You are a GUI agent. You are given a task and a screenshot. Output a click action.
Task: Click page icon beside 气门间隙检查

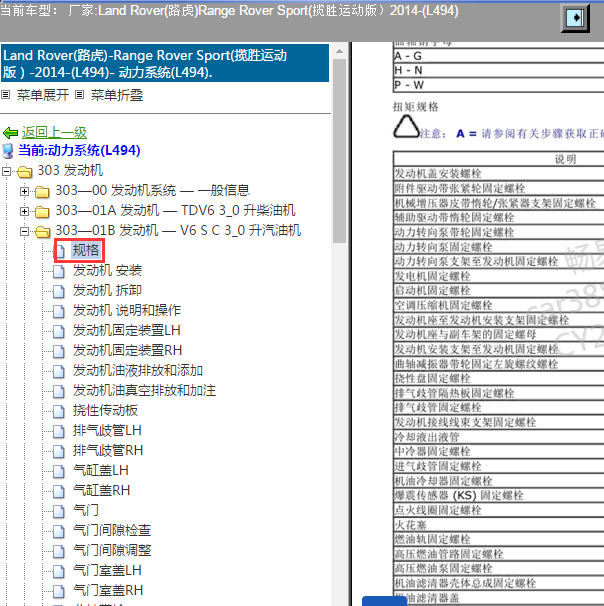(59, 532)
